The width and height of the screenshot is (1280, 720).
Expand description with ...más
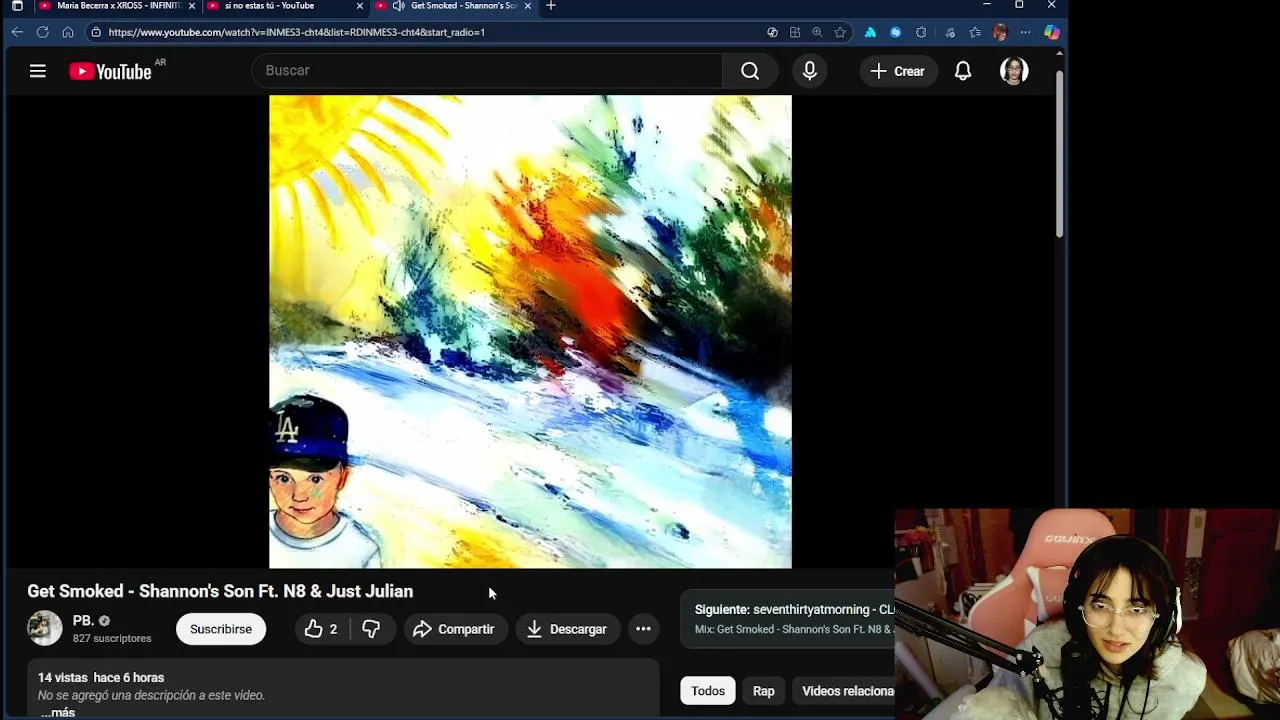(x=58, y=712)
